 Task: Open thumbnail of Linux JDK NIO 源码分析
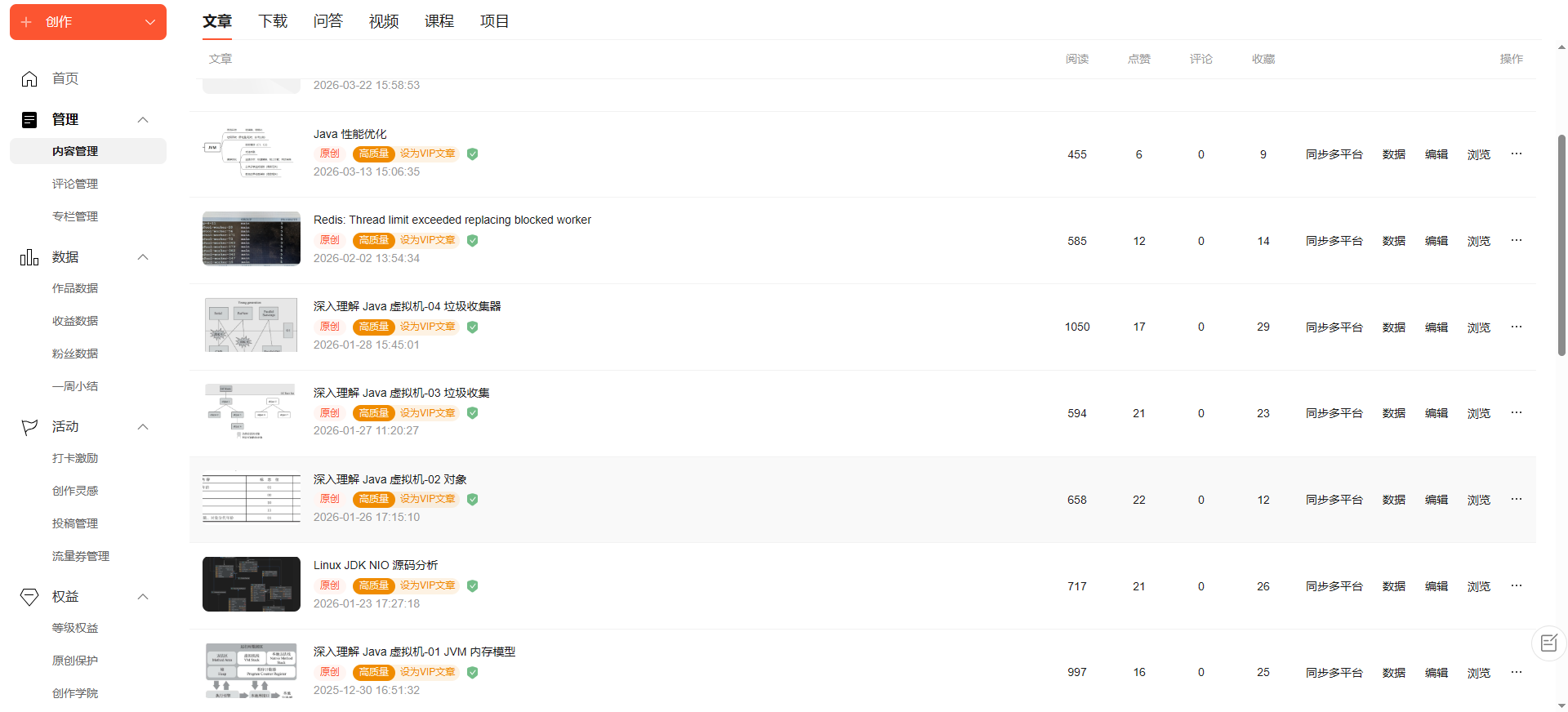[x=252, y=584]
